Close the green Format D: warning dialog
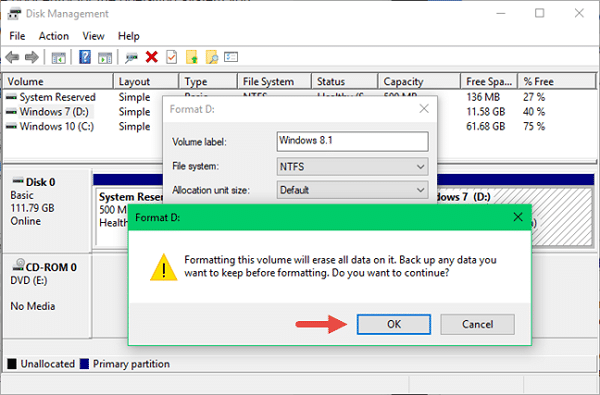Screen dimensions: 600x395 (518, 217)
